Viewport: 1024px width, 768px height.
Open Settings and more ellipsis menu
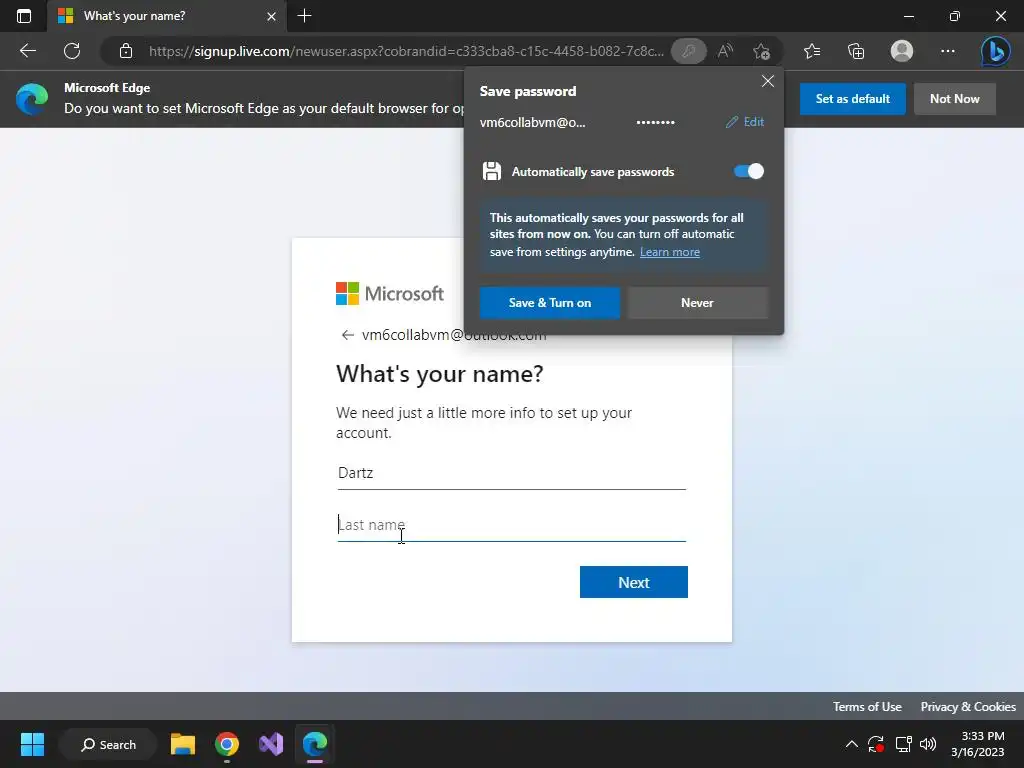948,51
